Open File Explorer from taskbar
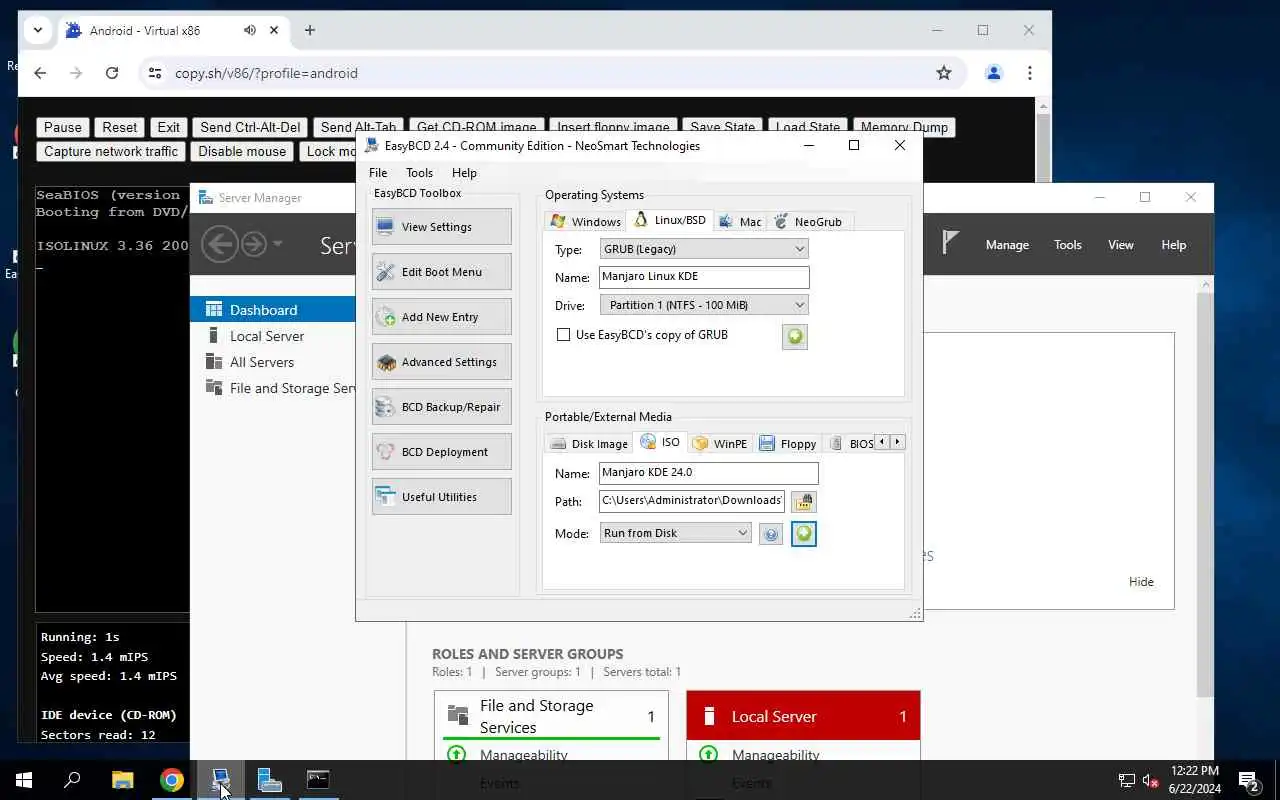The height and width of the screenshot is (800, 1280). pos(122,780)
